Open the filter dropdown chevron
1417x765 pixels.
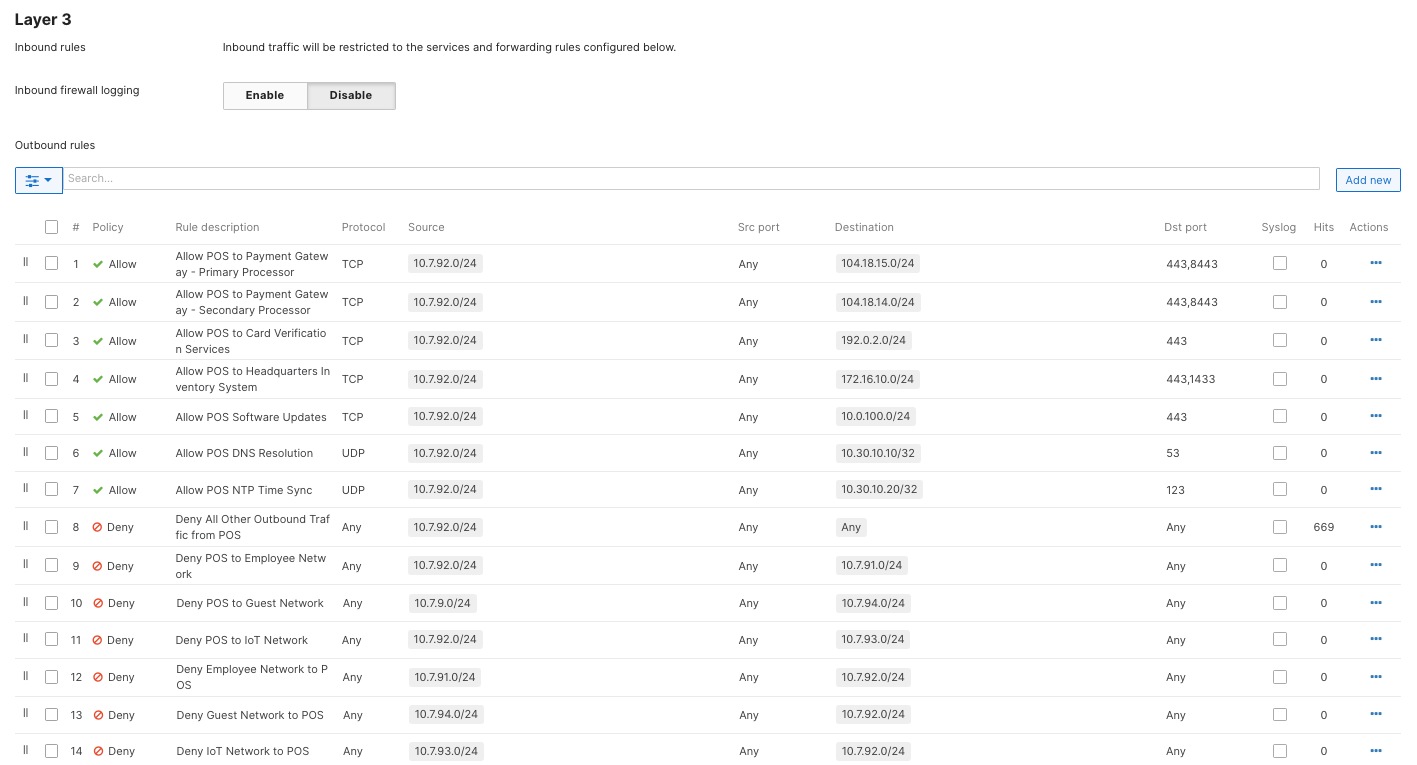pos(47,180)
